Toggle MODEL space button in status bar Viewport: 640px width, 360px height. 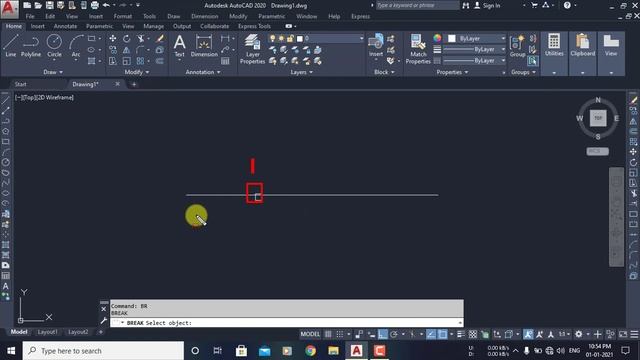pyautogui.click(x=310, y=334)
